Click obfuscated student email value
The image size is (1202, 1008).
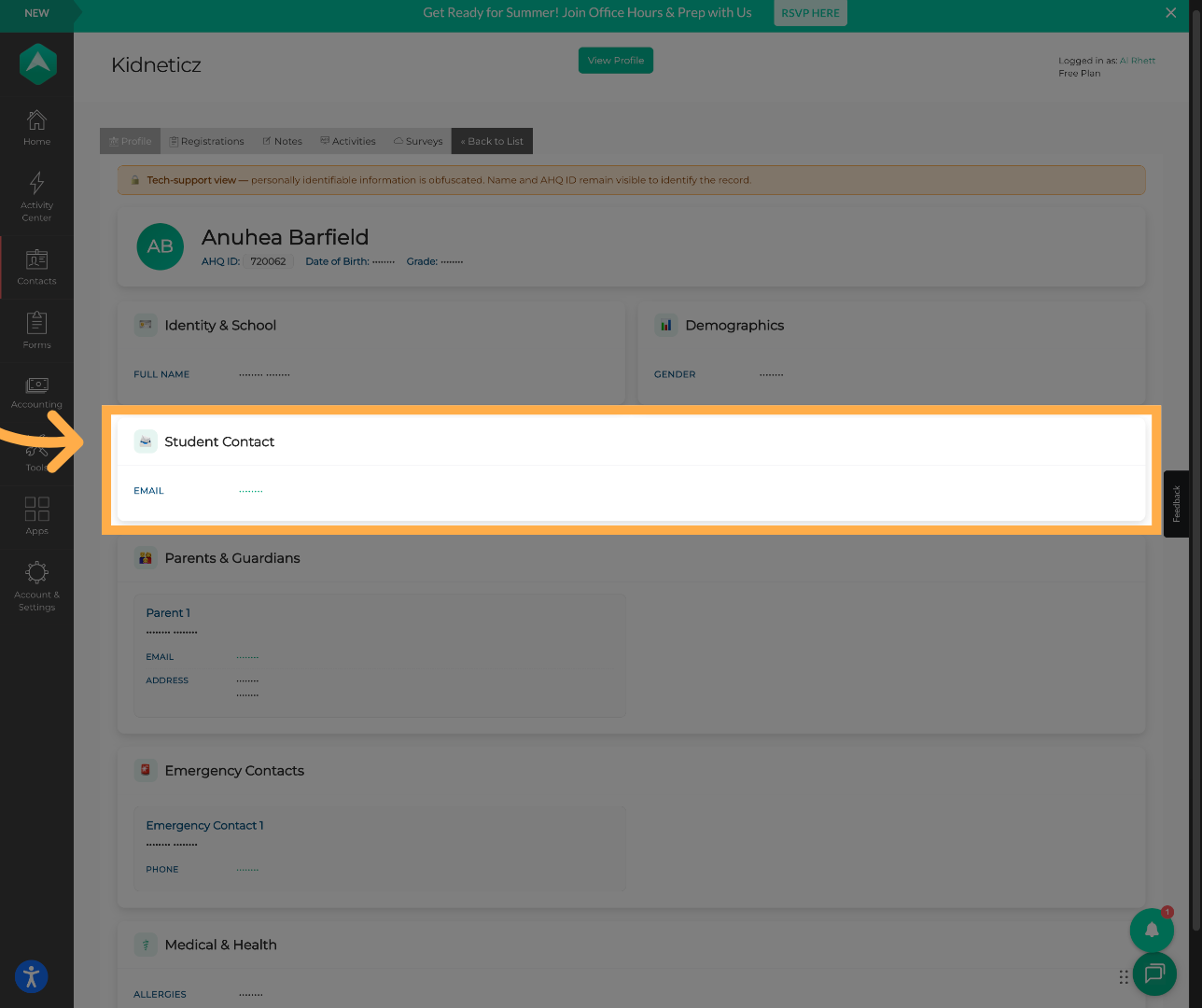tap(251, 491)
